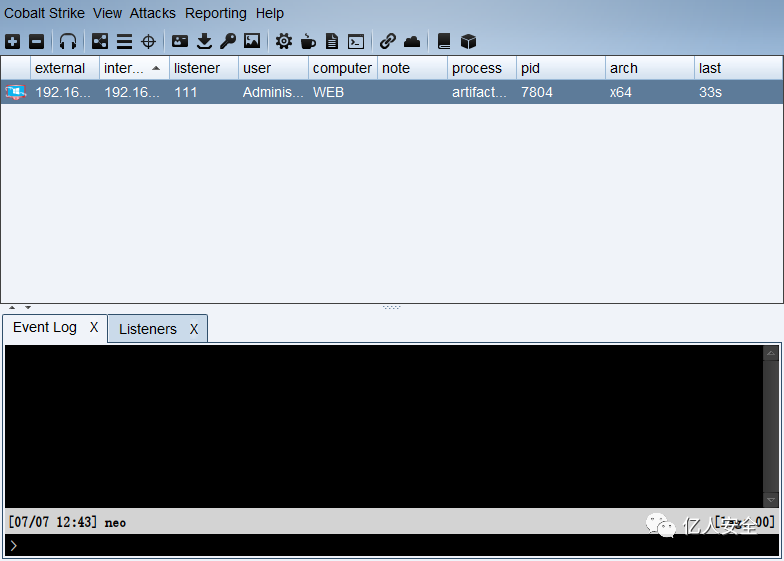Sort by the listener column header

point(204,68)
